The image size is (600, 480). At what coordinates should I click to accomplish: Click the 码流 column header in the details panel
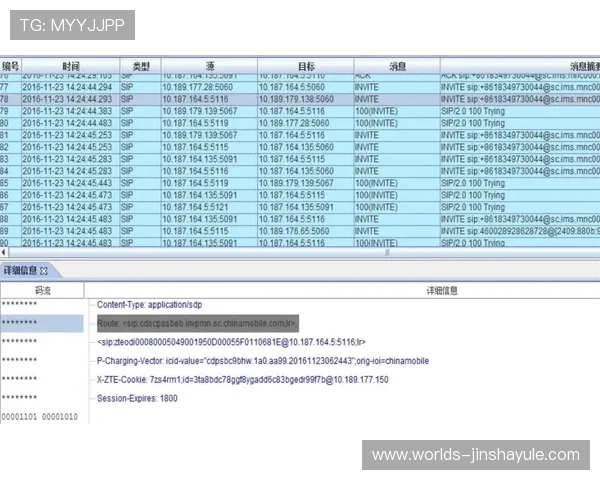click(43, 290)
